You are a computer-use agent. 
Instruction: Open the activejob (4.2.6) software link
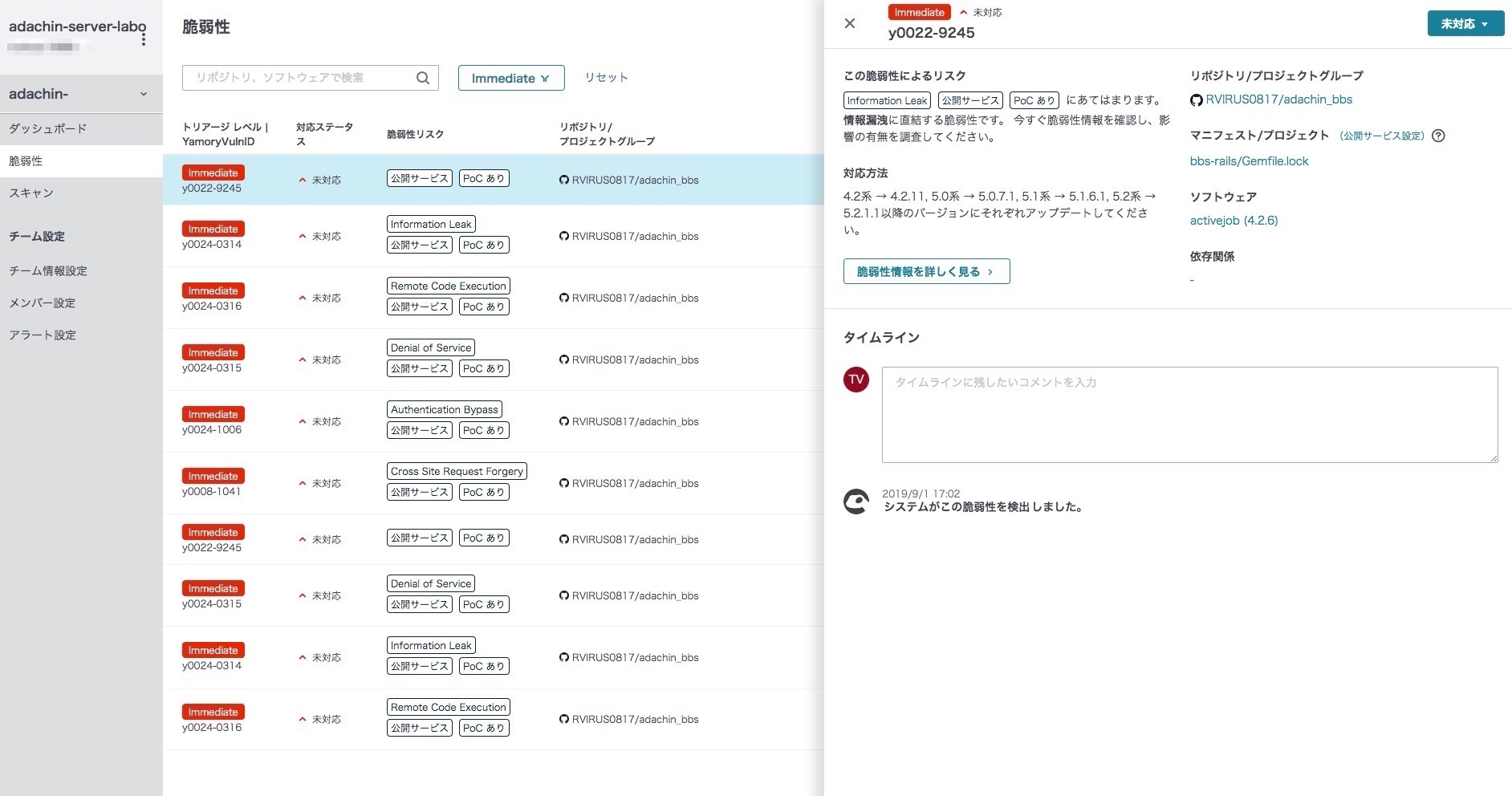(x=1234, y=220)
